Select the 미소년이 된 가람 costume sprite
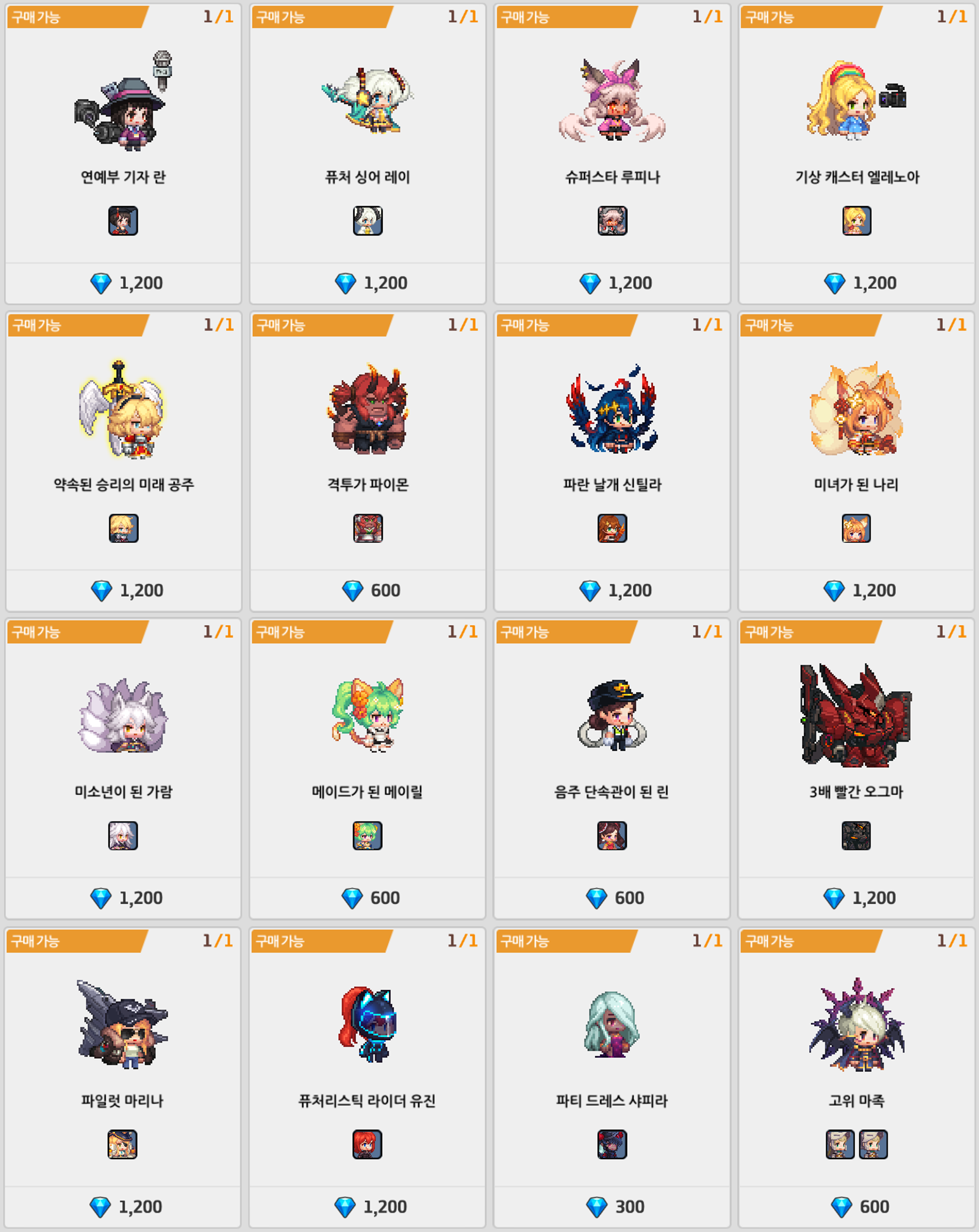979x1232 pixels. 123,716
